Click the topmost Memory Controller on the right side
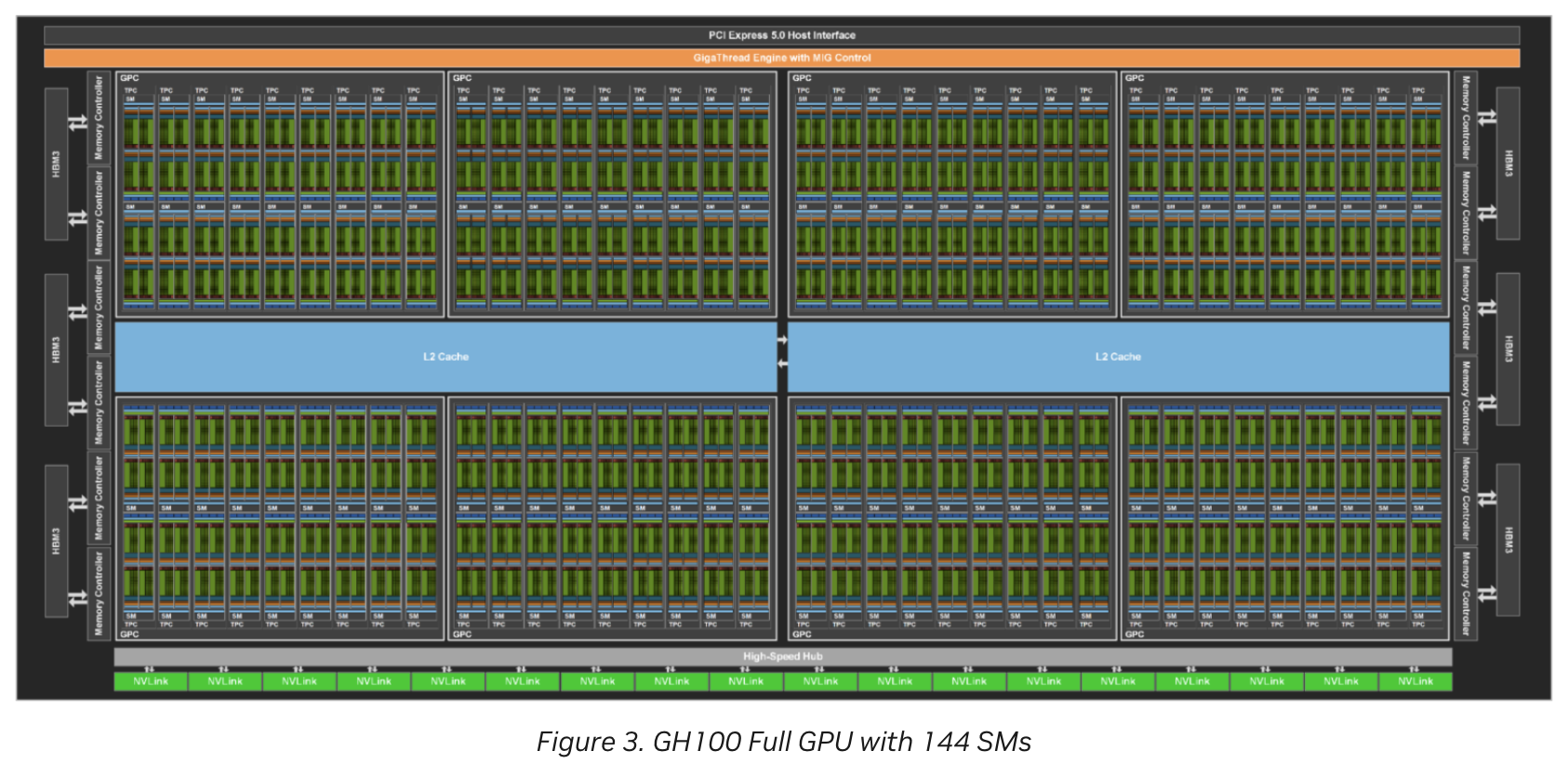The height and width of the screenshot is (764, 1568). tap(1466, 118)
